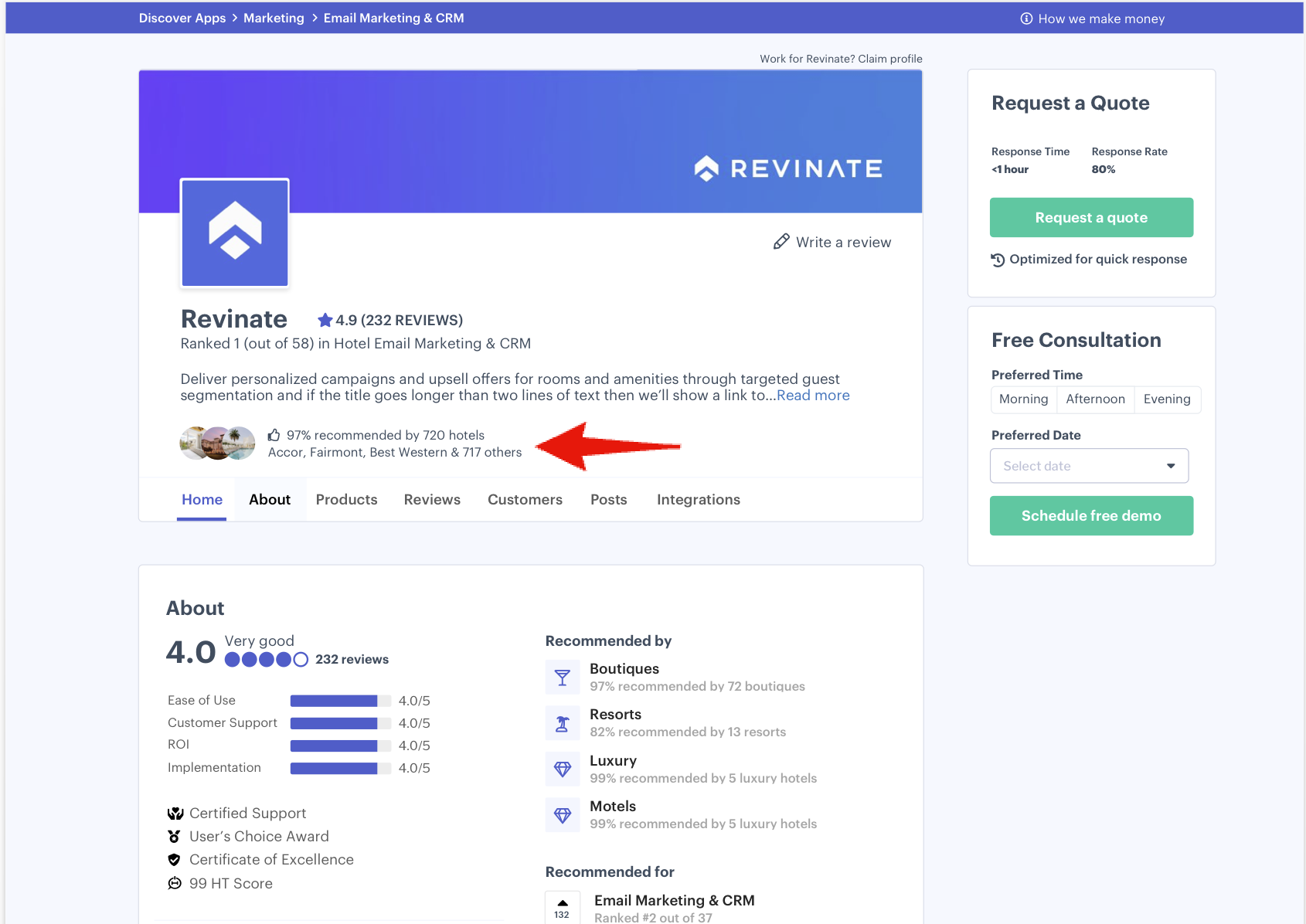The height and width of the screenshot is (924, 1306).
Task: Click the Boutiques cocktail glass icon
Action: coord(563,678)
